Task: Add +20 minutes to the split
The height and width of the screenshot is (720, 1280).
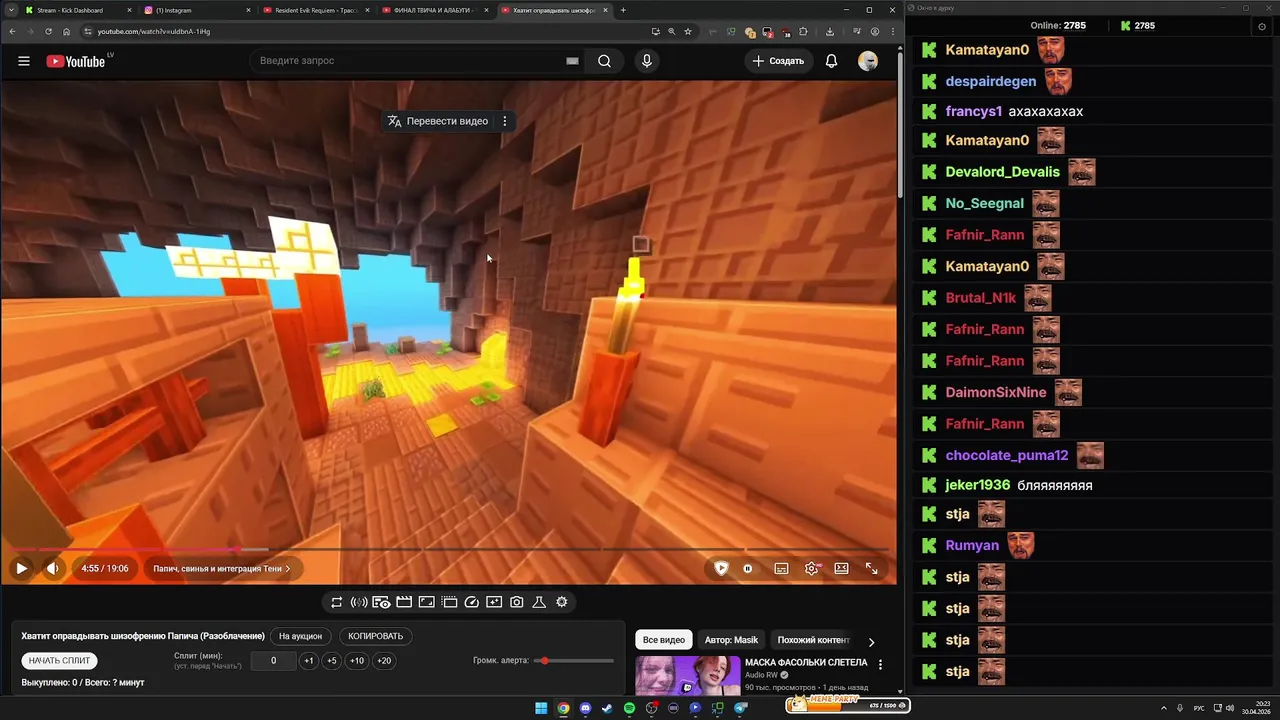Action: coord(384,661)
